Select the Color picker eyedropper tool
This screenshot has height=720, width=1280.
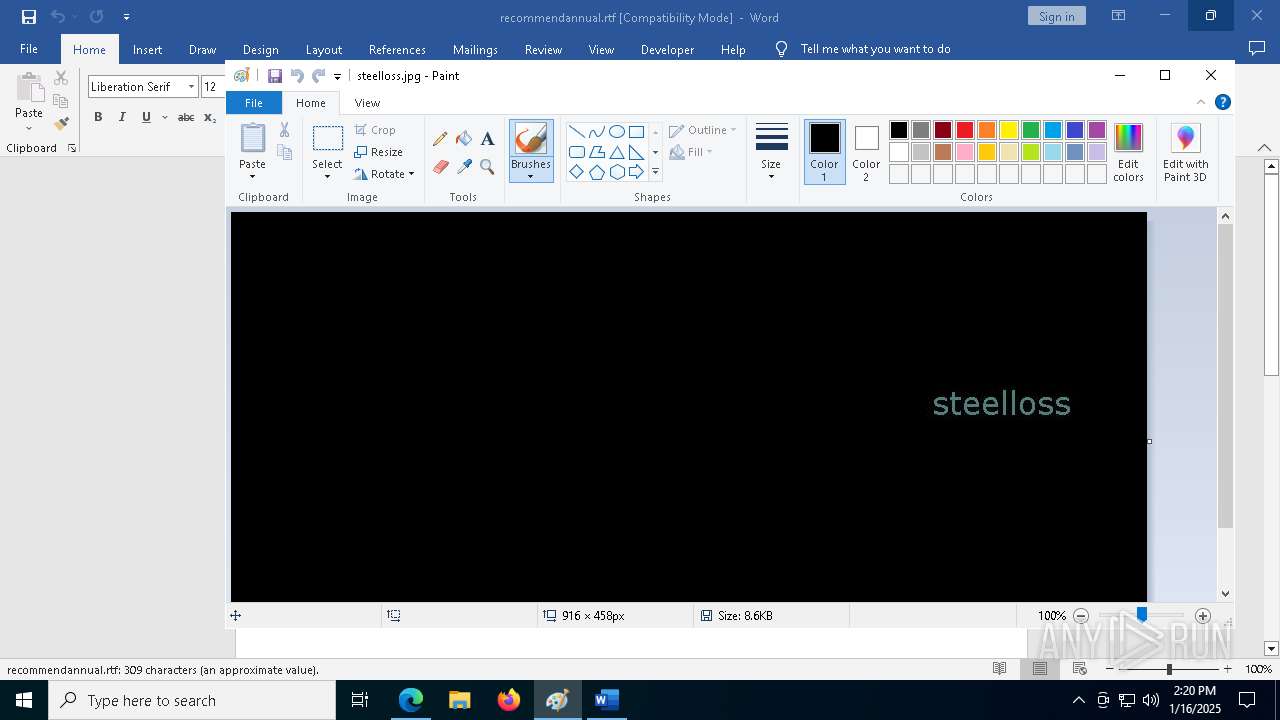pos(464,166)
